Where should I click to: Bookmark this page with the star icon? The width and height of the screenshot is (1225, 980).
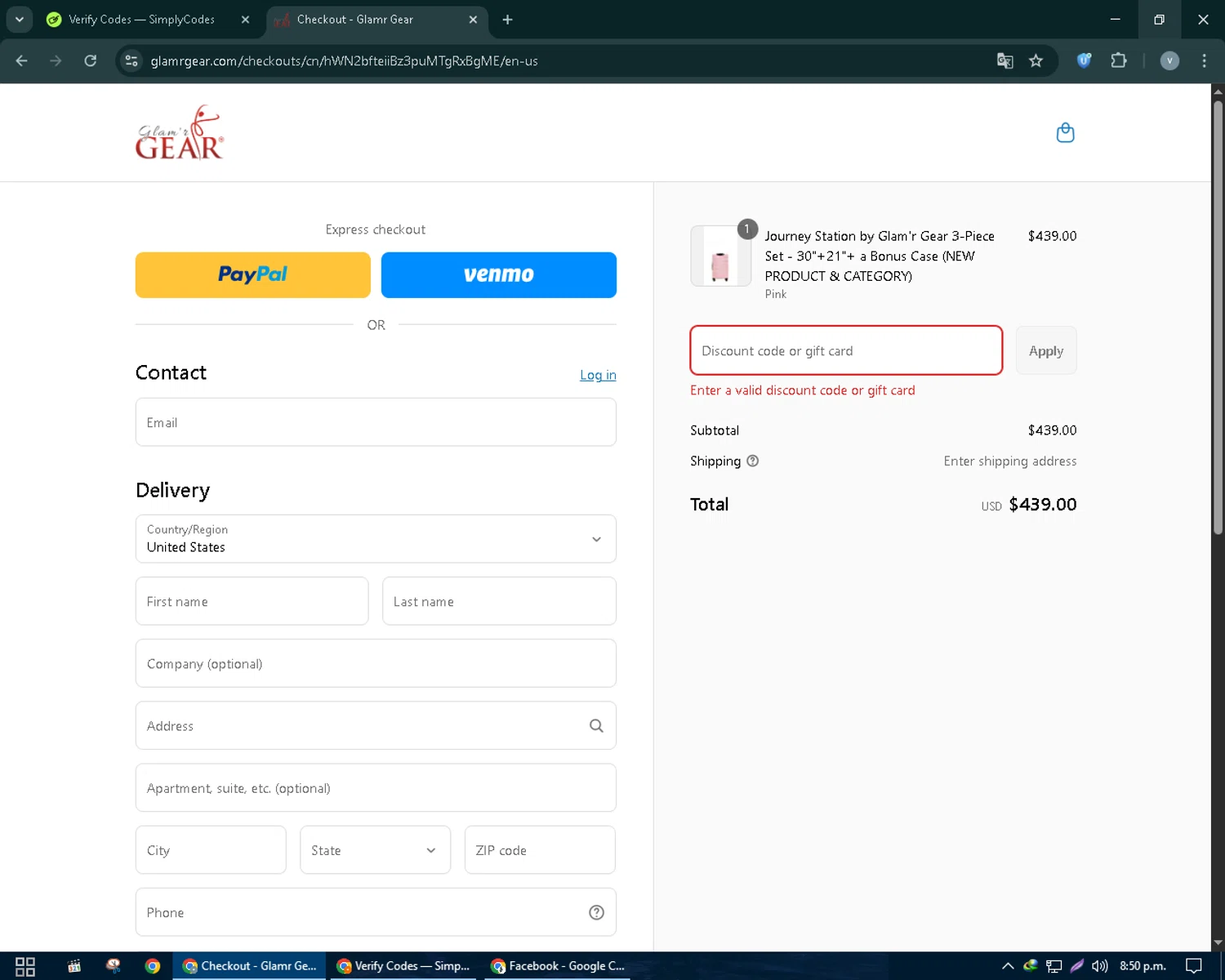click(1036, 60)
